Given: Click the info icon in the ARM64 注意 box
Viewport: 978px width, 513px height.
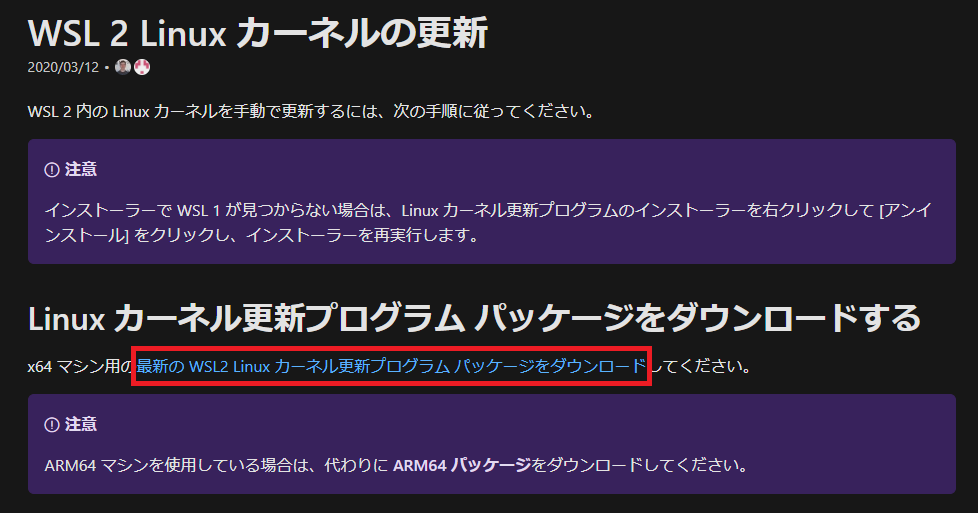Looking at the screenshot, I should [52, 425].
